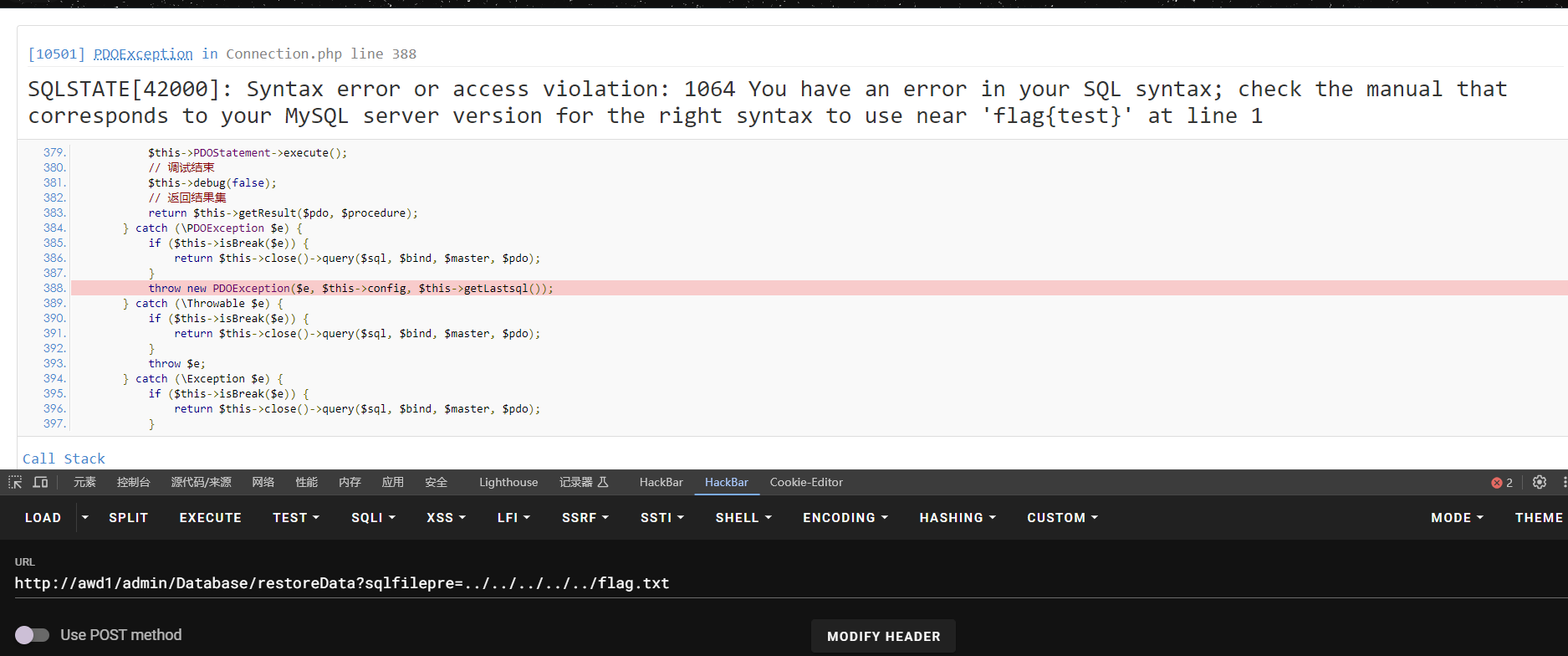Open the 控制台 console tab

(134, 482)
